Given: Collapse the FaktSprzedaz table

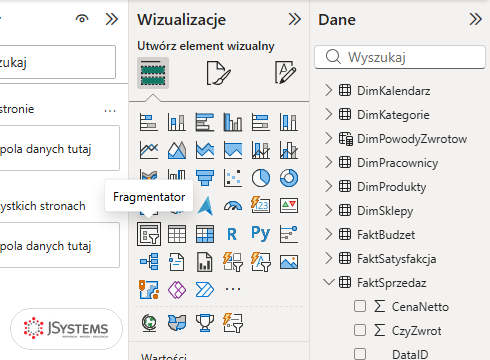Looking at the screenshot, I should click(329, 282).
